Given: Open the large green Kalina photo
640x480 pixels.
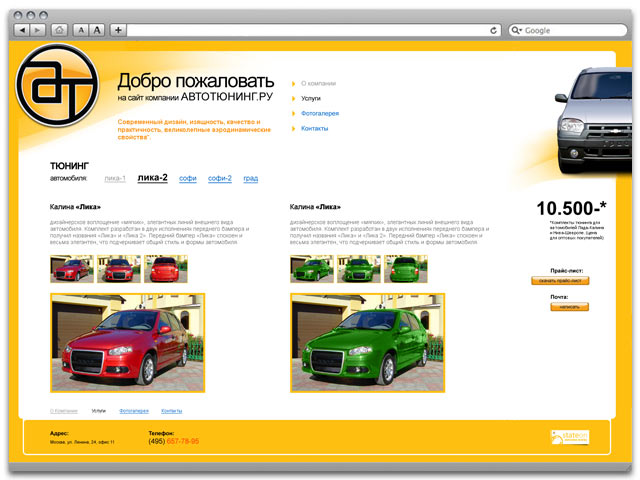Looking at the screenshot, I should click(x=368, y=343).
